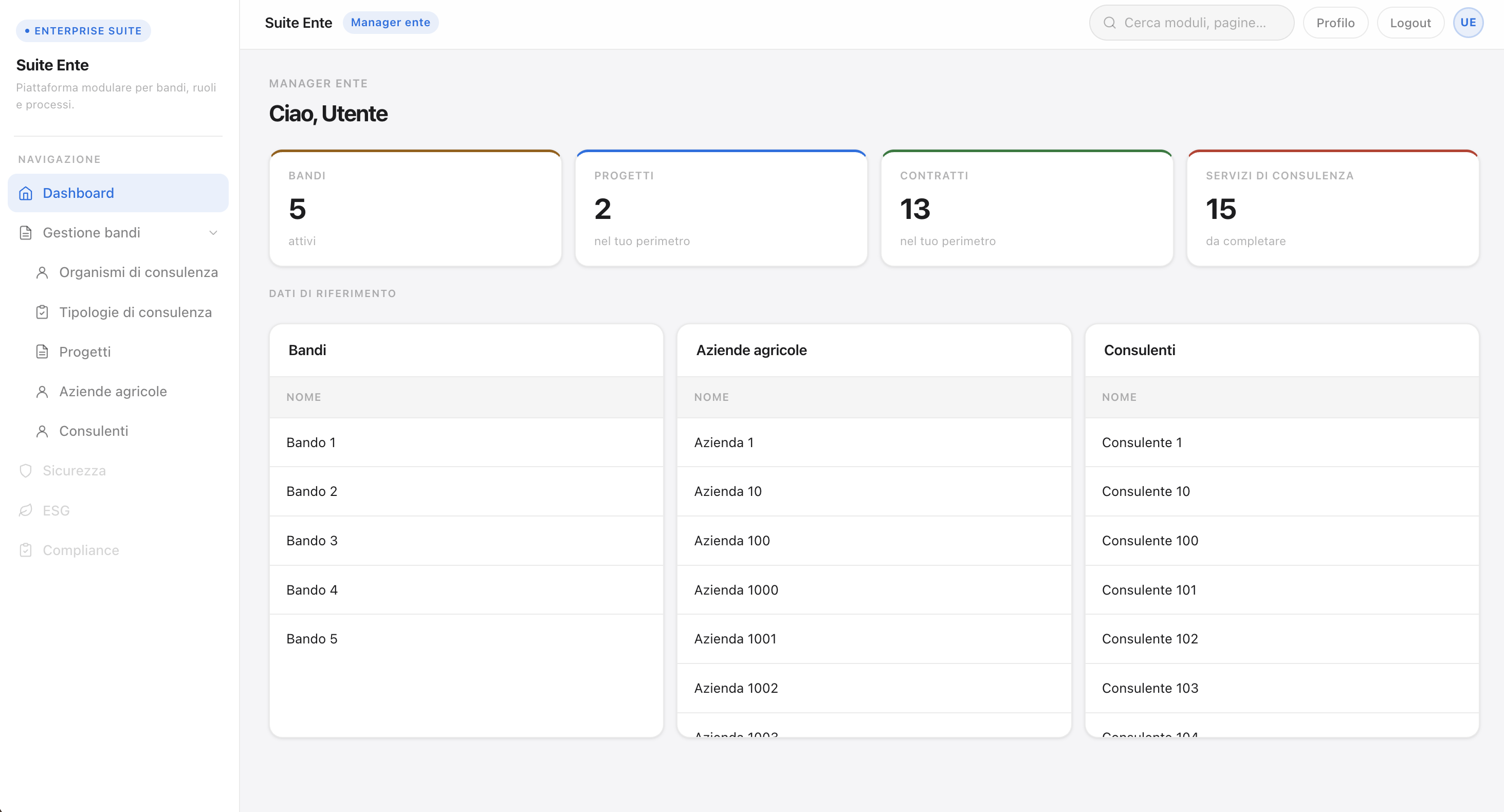
Task: Select the Consulente 101 row
Action: click(1281, 590)
